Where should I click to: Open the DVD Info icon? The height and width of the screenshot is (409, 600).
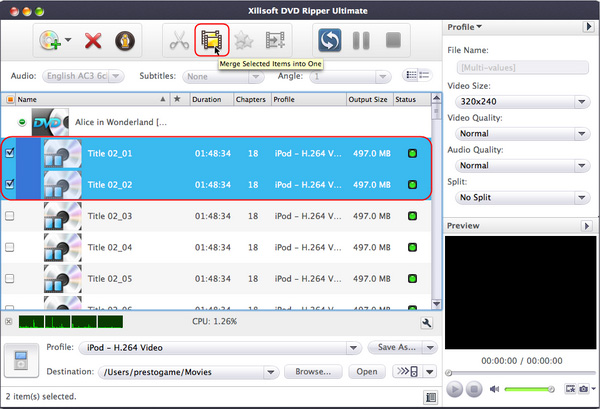pyautogui.click(x=125, y=41)
